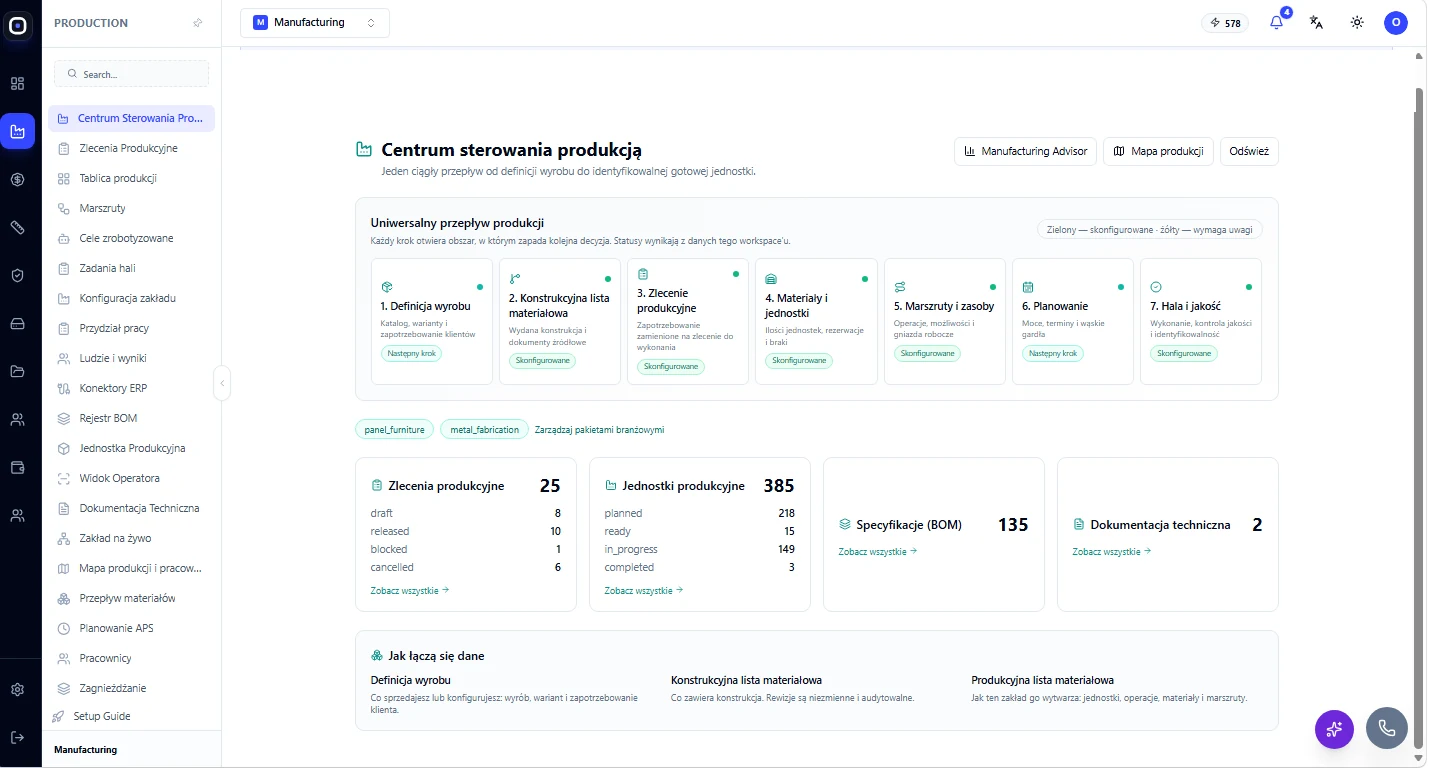The image size is (1429, 768).
Task: Open the Manufacturing workspace dropdown
Action: [315, 22]
